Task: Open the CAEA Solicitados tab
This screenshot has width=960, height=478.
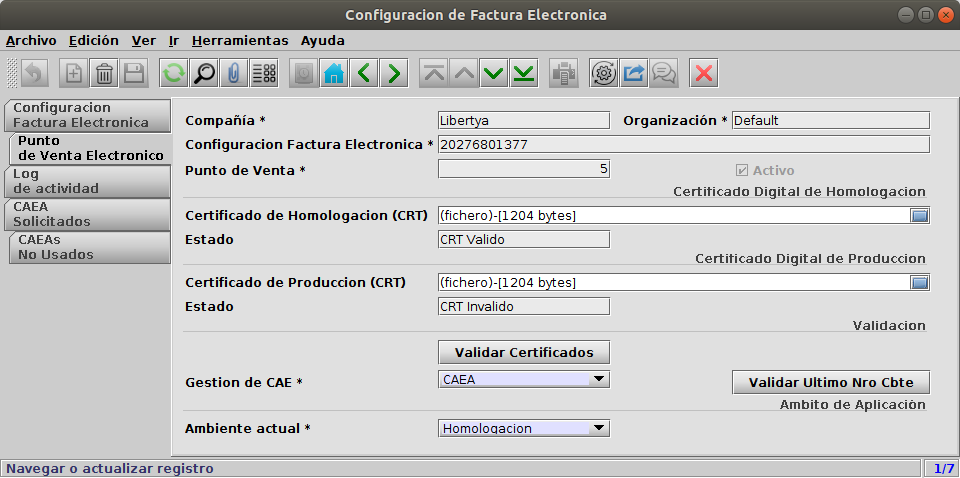Action: [x=87, y=214]
